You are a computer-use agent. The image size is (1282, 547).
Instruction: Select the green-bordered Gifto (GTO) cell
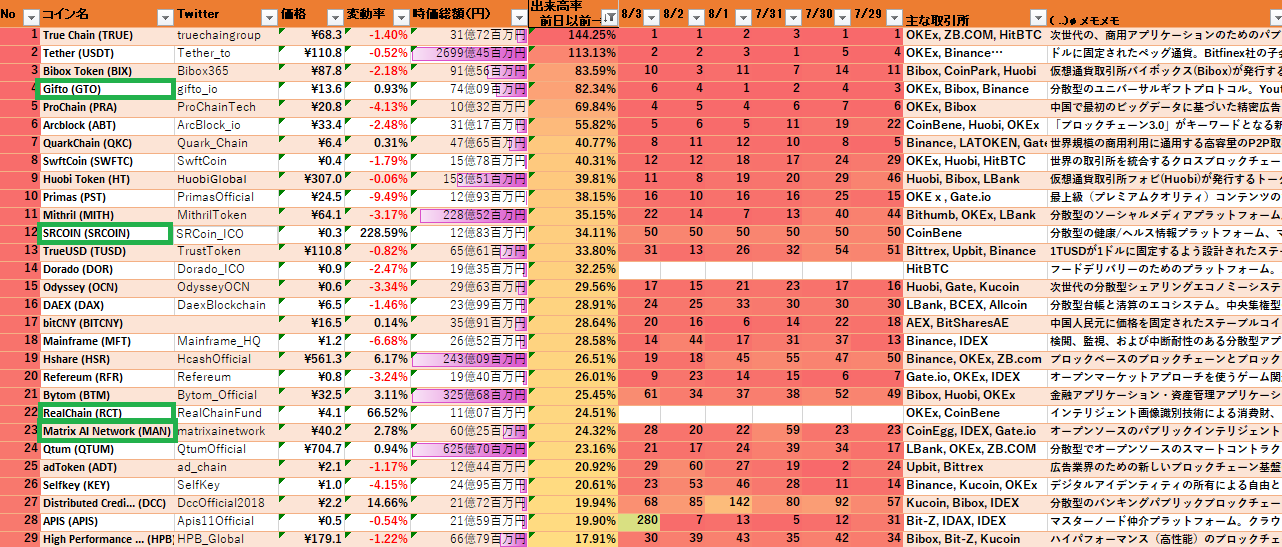tap(104, 90)
